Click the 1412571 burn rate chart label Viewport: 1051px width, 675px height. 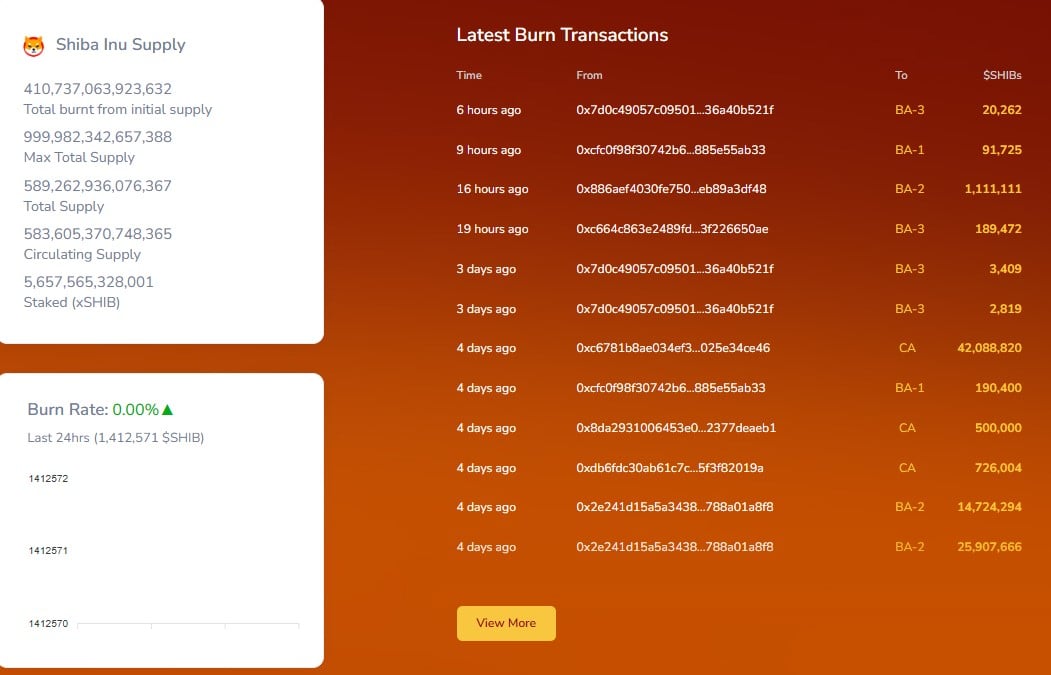pos(48,551)
